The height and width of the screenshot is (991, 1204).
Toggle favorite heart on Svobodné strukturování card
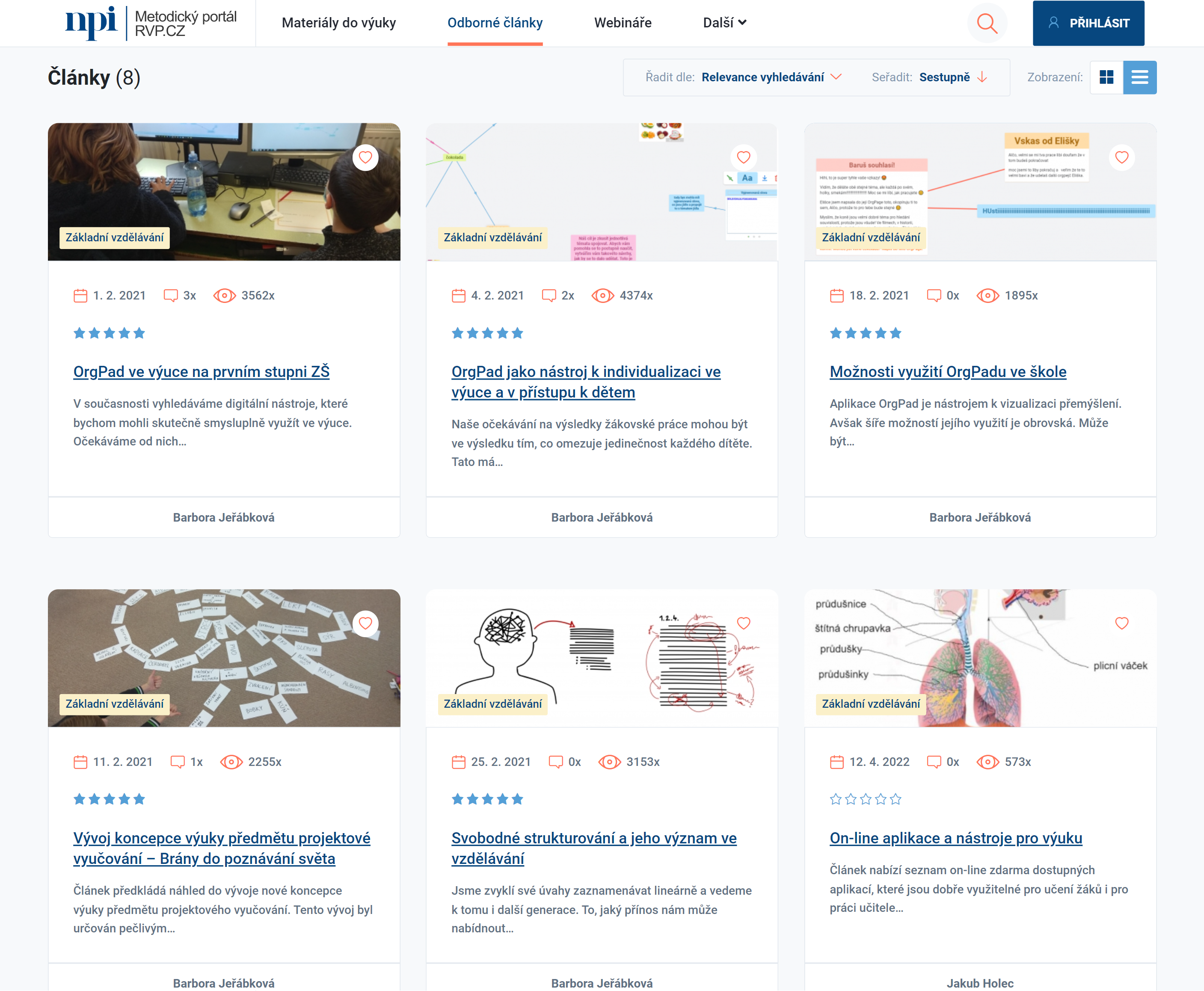(x=743, y=623)
